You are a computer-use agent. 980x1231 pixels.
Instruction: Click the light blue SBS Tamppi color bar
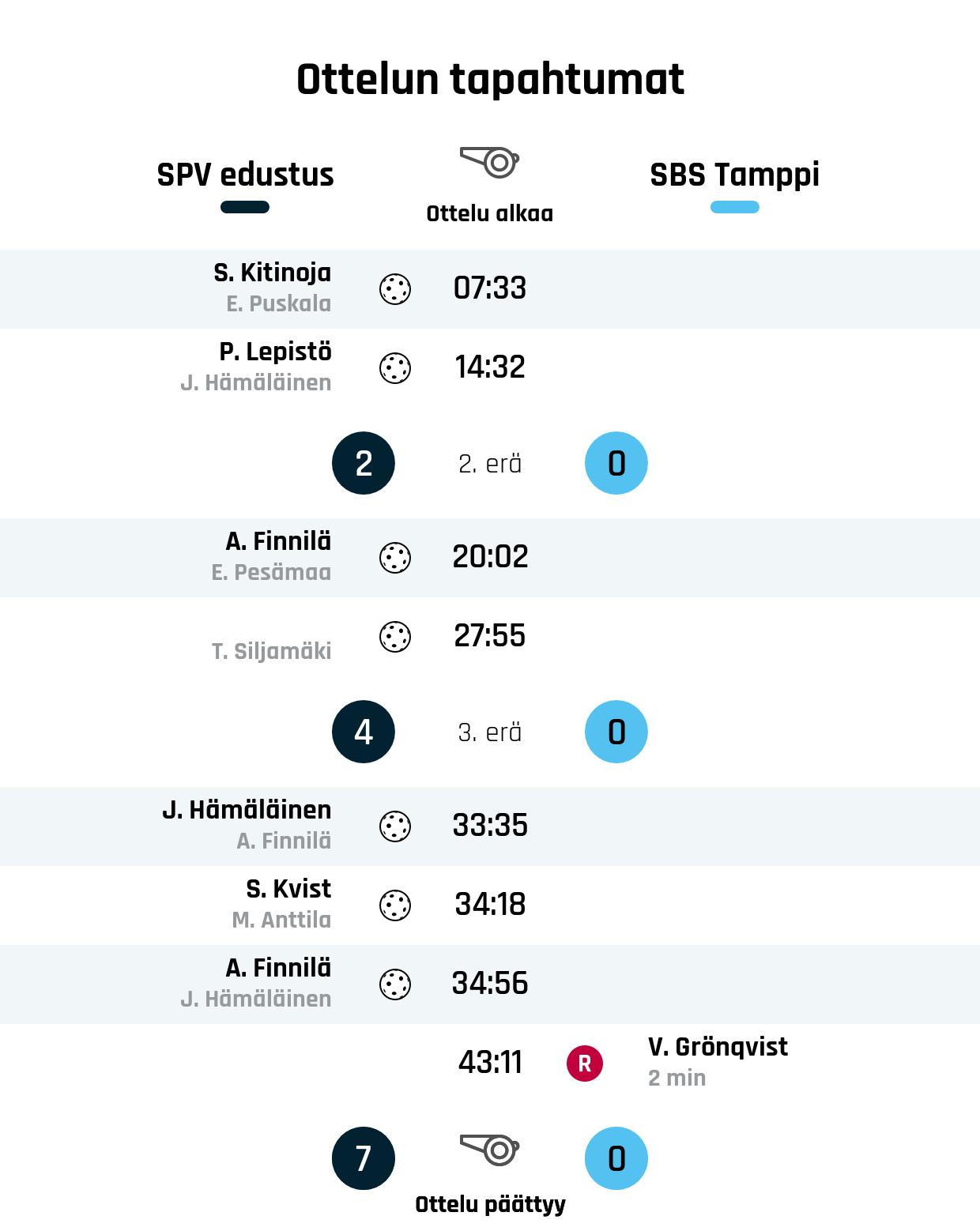735,207
